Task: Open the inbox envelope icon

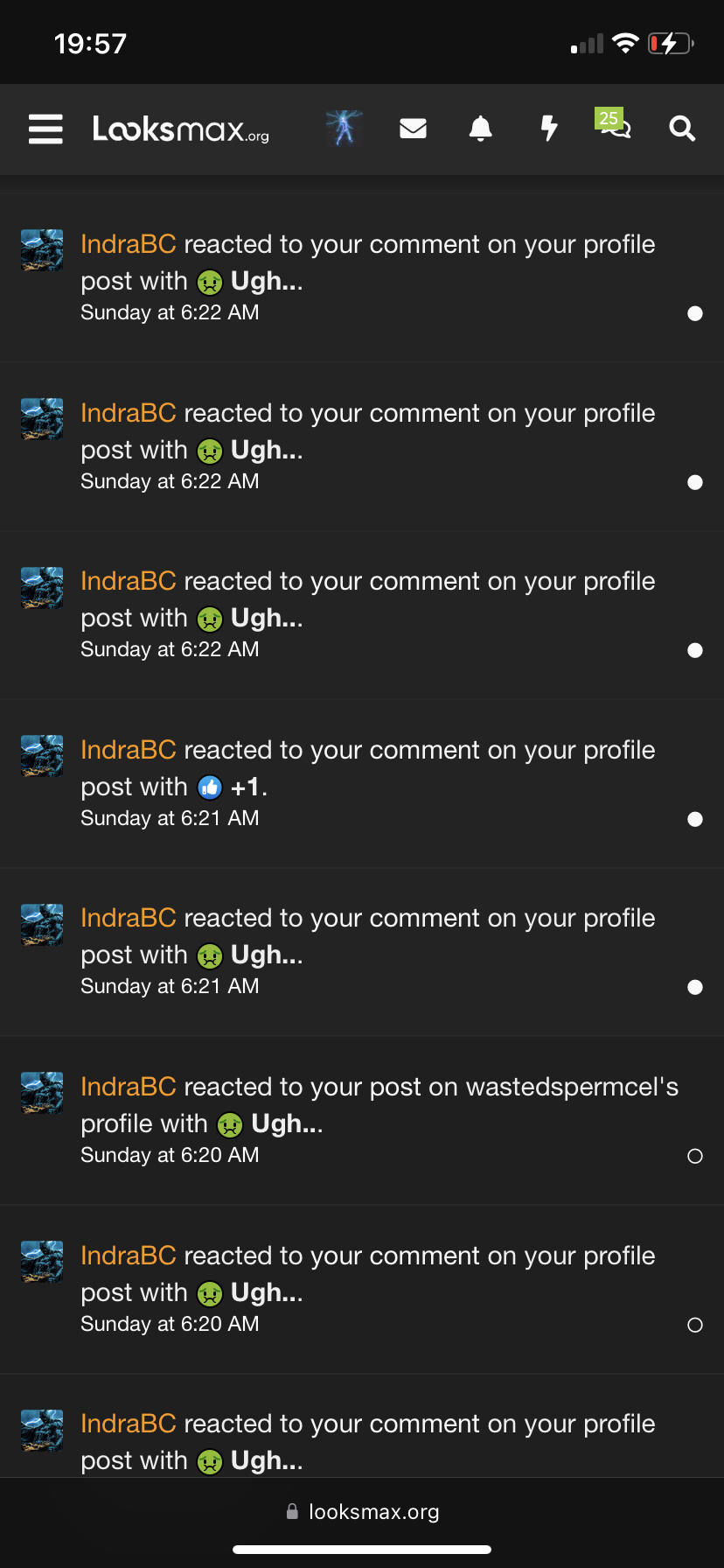Action: pos(413,129)
